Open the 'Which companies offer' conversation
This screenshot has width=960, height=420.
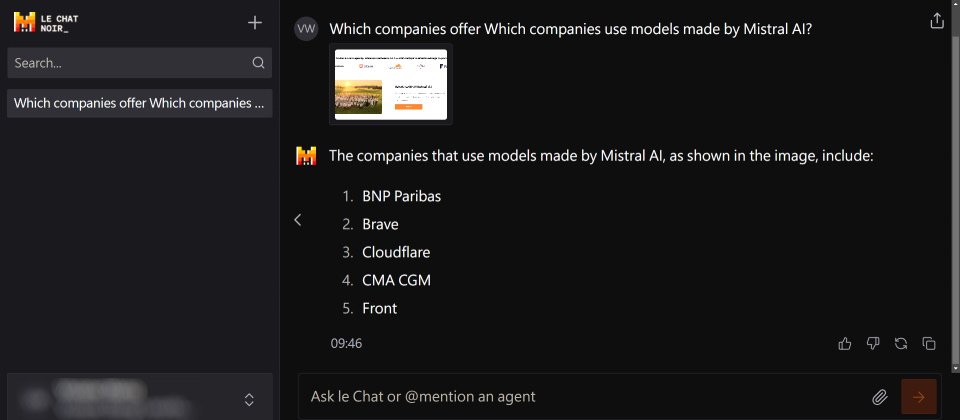pos(139,103)
